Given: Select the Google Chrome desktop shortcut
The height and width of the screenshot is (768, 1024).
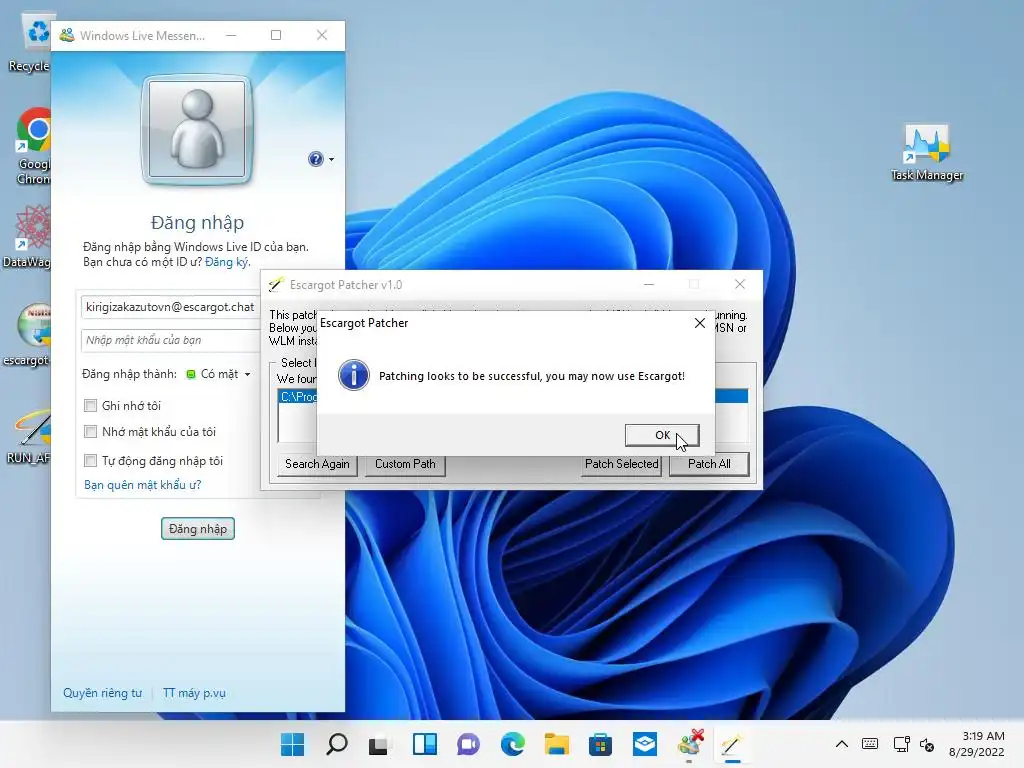Looking at the screenshot, I should click(33, 146).
